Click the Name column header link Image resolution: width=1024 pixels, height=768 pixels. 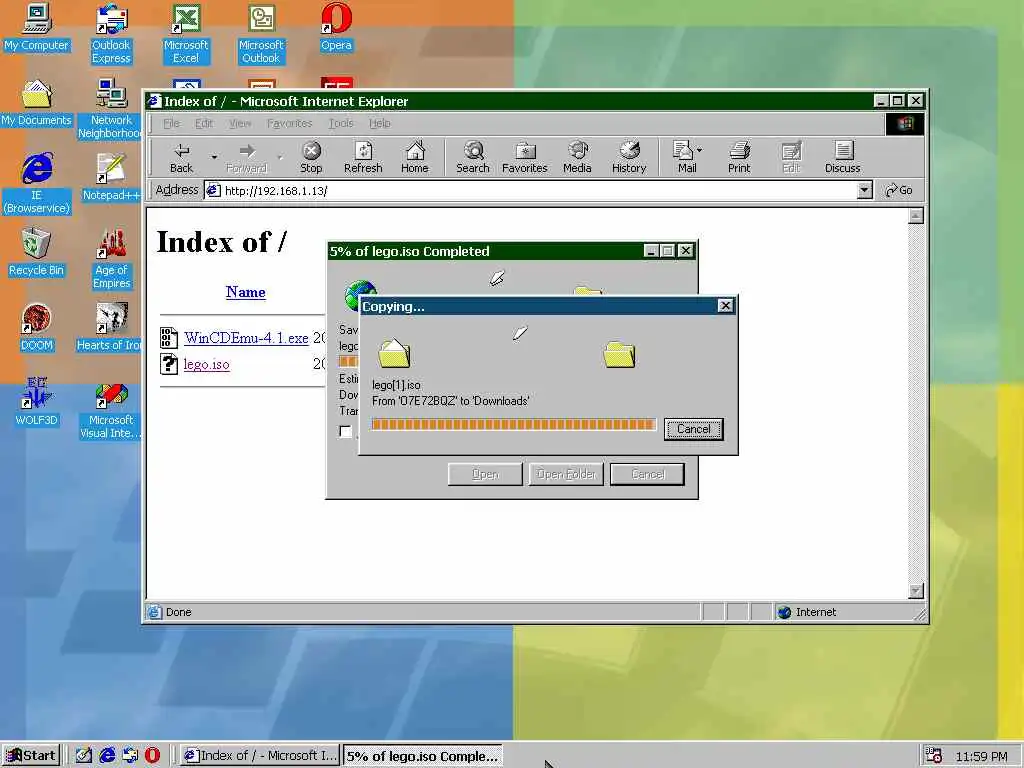click(246, 292)
